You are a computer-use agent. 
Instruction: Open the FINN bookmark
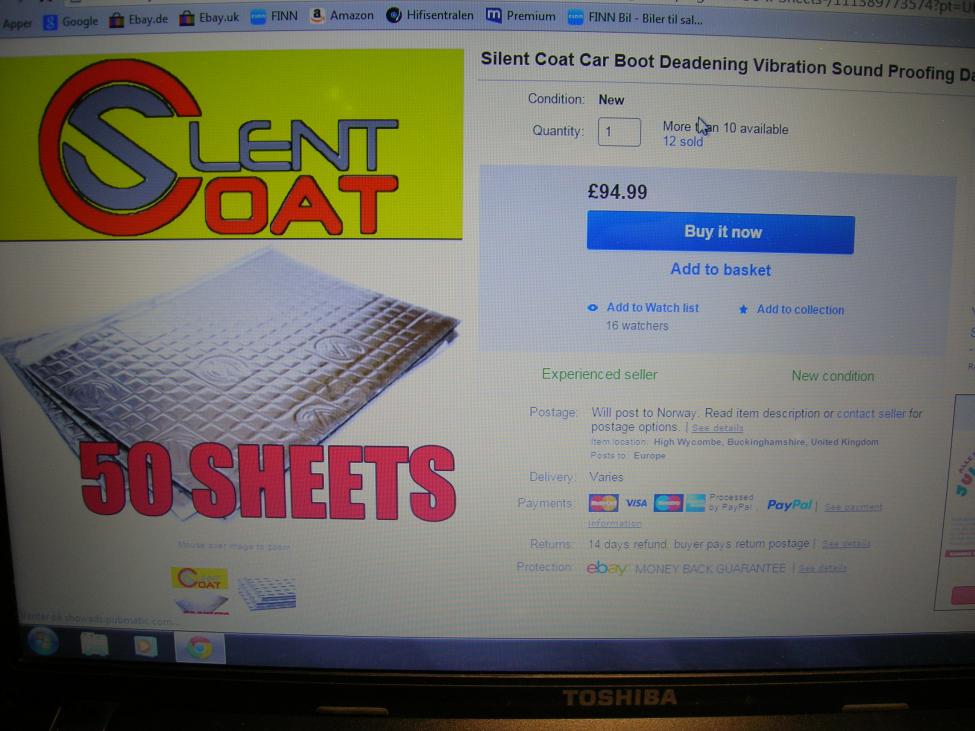coord(274,16)
